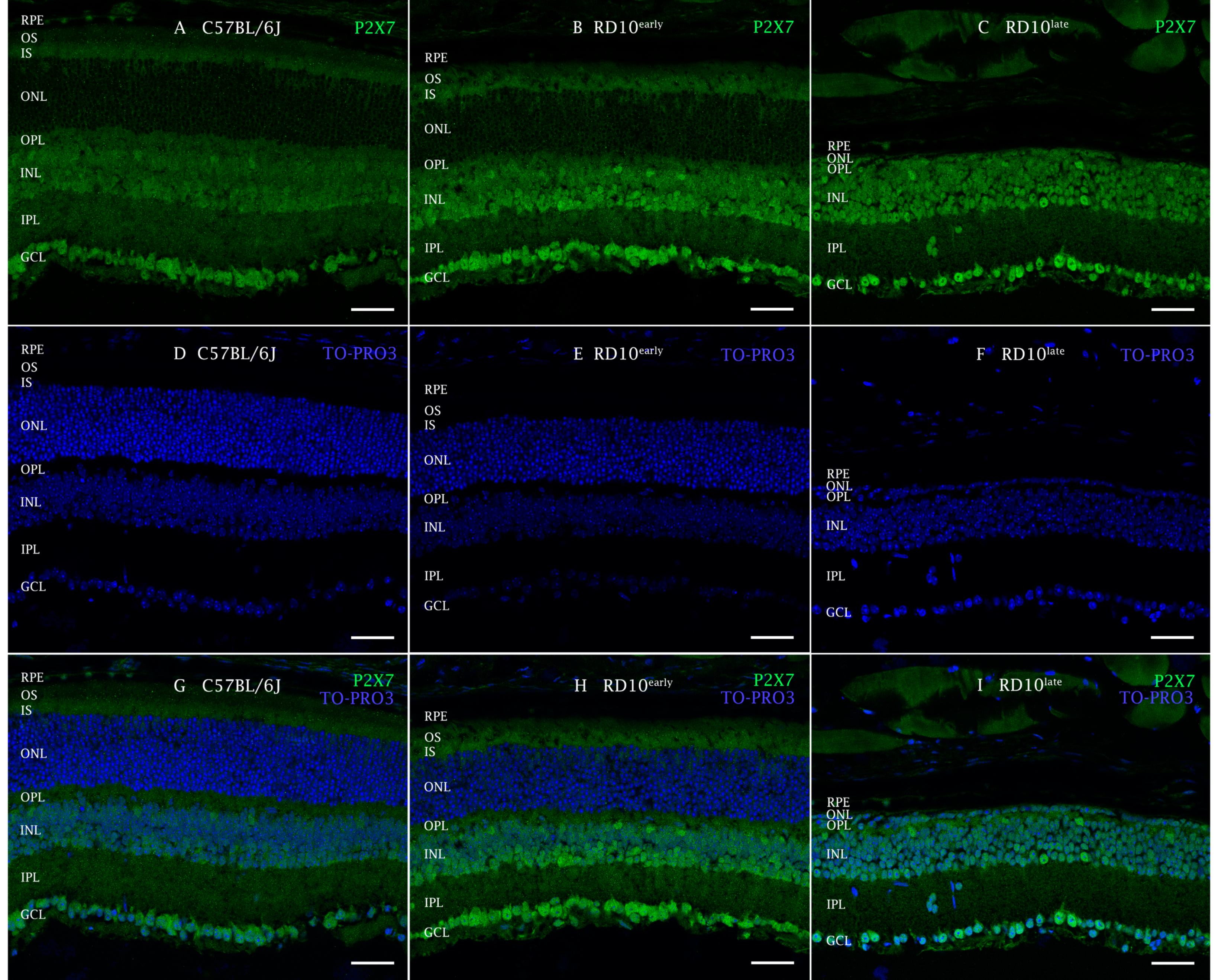Image resolution: width=1218 pixels, height=980 pixels.
Task: Click the OPL label in panel G
Action: [x=32, y=797]
